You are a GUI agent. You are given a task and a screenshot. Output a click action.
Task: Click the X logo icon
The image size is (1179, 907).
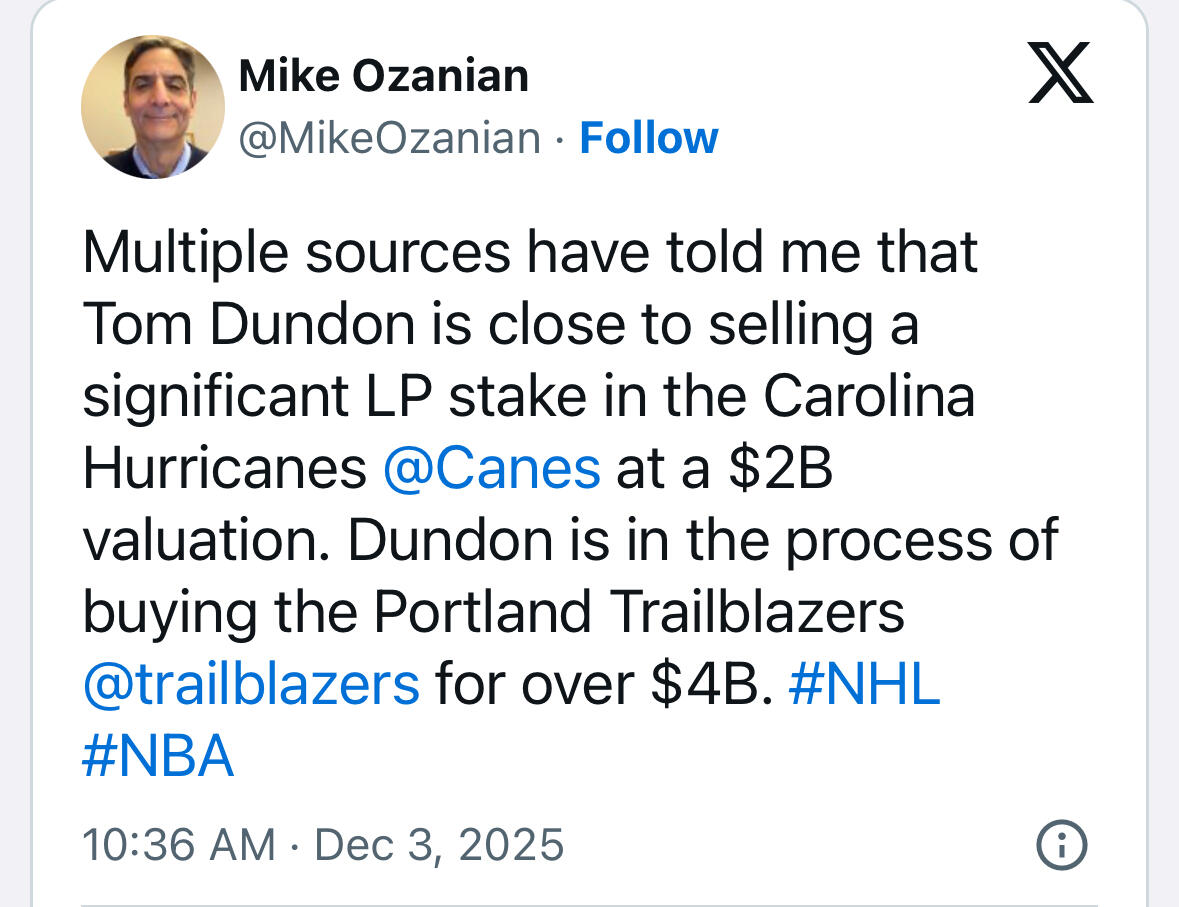click(x=1060, y=74)
